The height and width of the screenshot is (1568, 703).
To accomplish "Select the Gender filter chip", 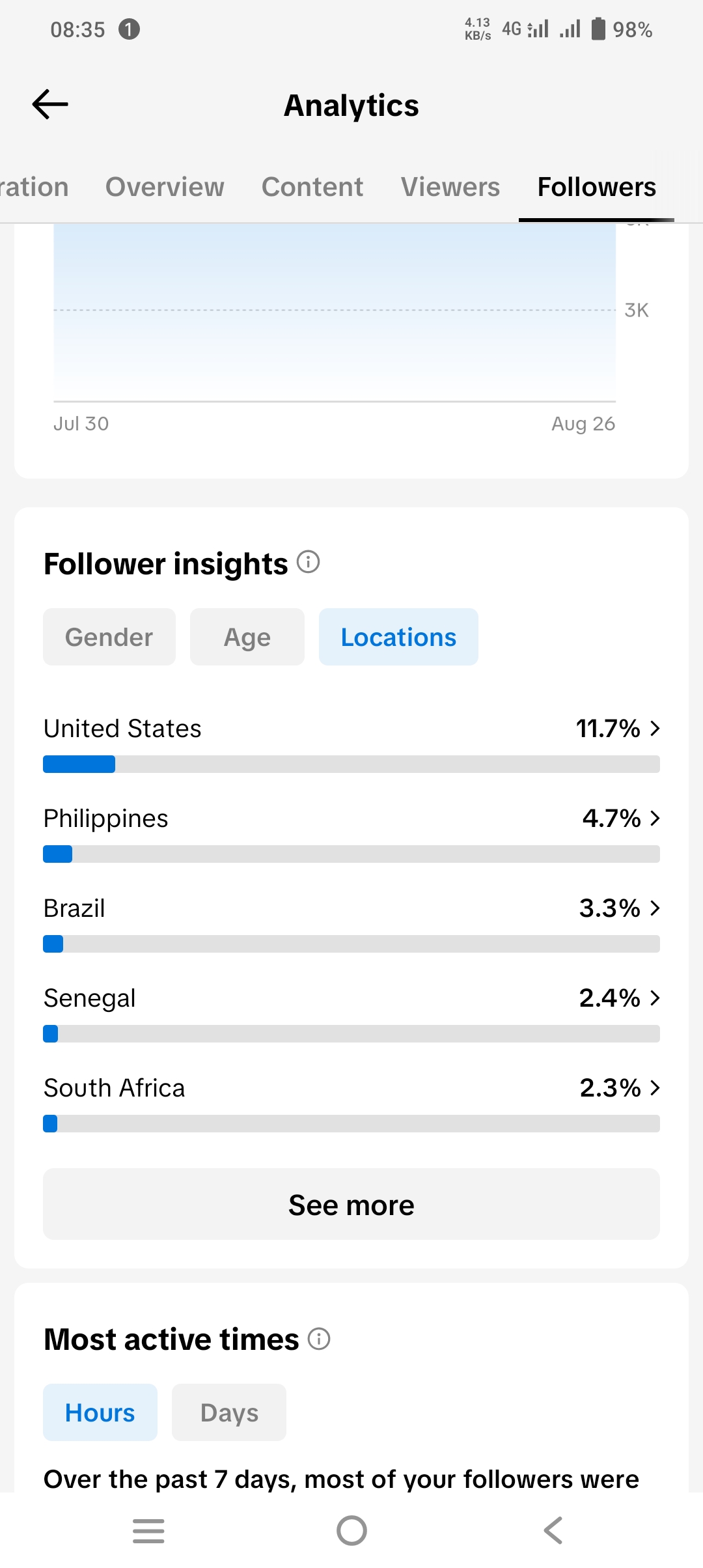I will click(109, 637).
